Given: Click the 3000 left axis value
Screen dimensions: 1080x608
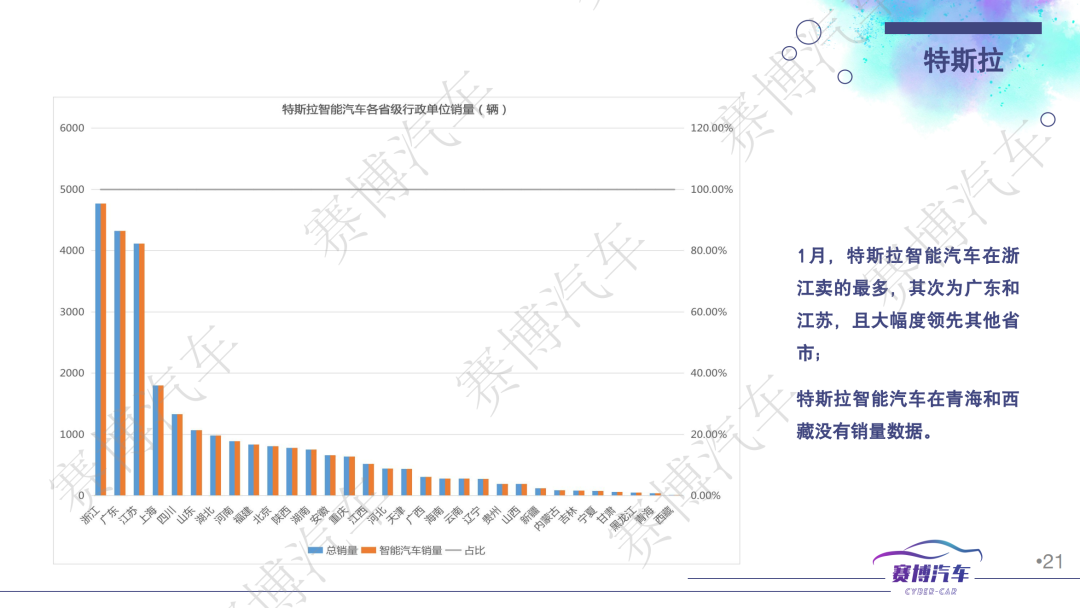Looking at the screenshot, I should [72, 312].
